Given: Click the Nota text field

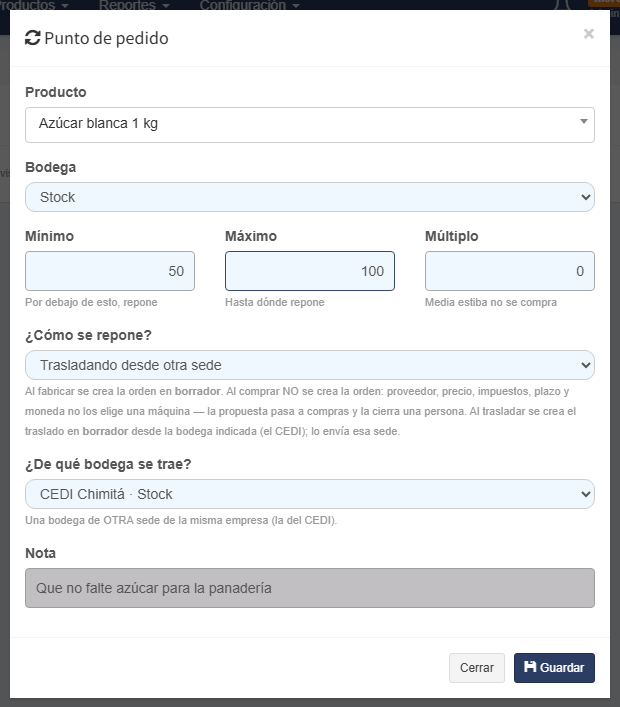Looking at the screenshot, I should (310, 588).
